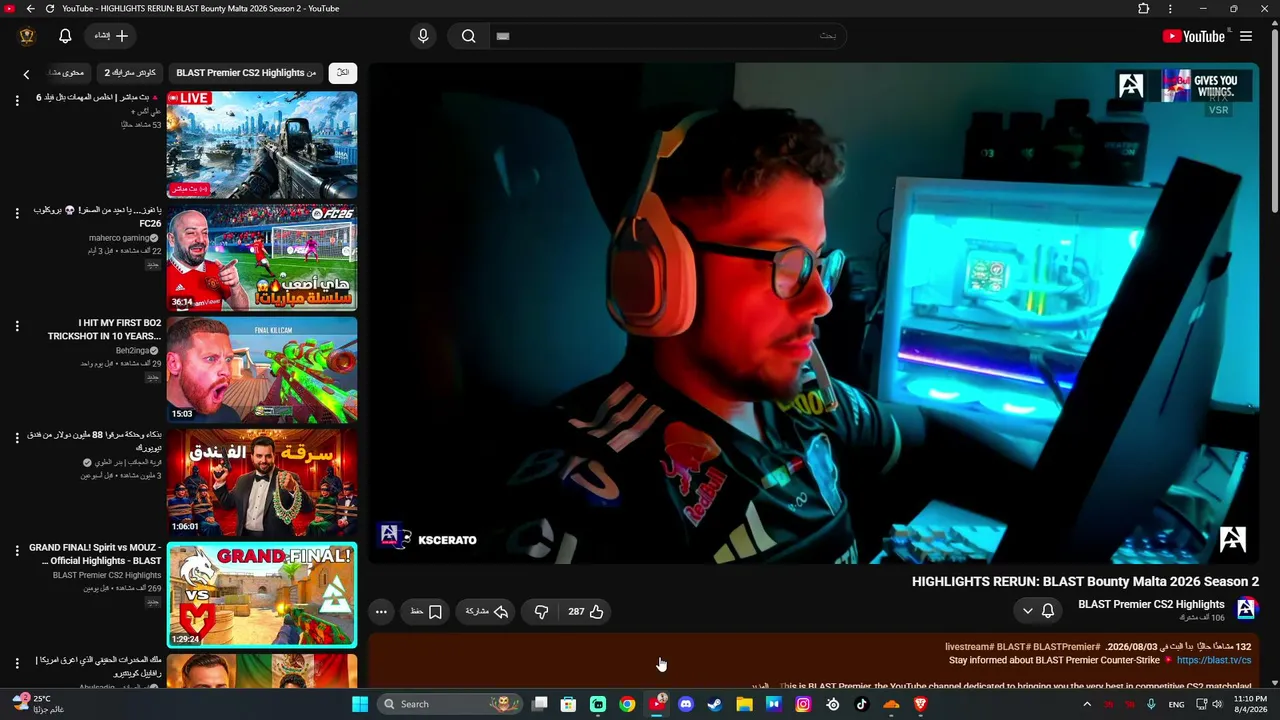1280x720 pixels.
Task: Show hidden system tray icons
Action: [1087, 704]
